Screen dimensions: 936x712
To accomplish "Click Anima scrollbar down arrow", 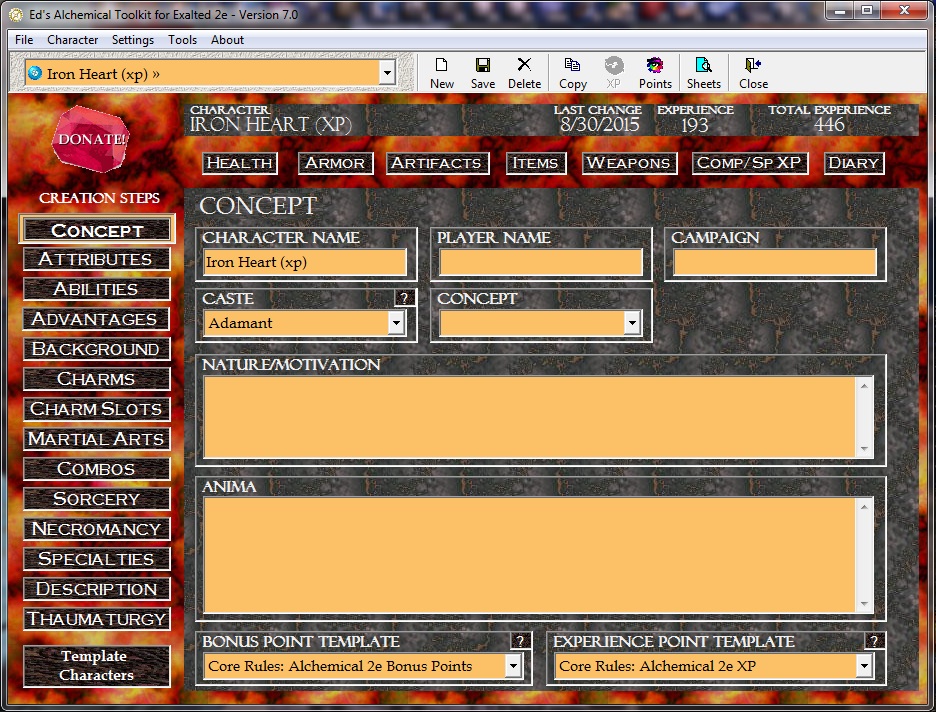I will pos(864,604).
